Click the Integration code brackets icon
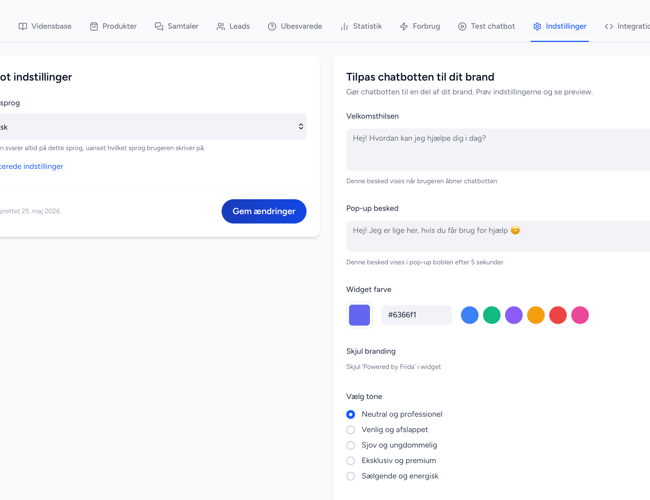This screenshot has width=650, height=500. coord(609,26)
